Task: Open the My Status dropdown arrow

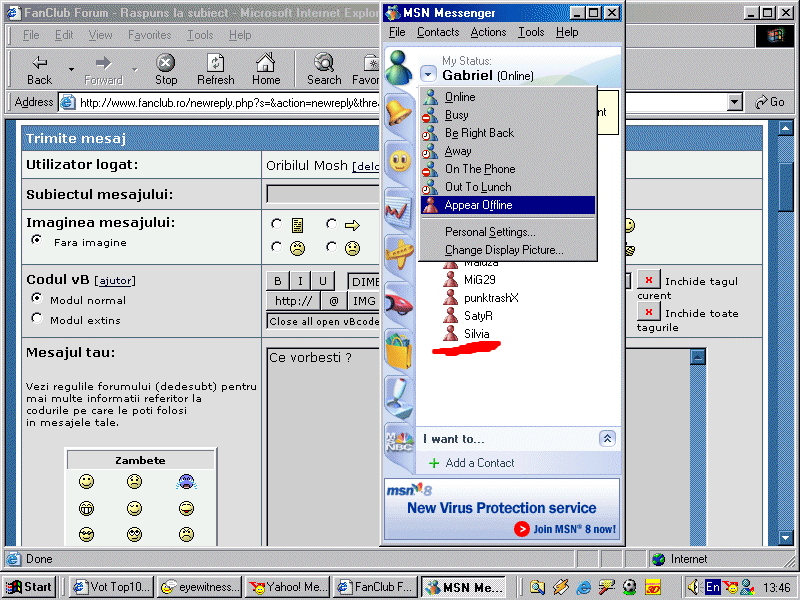Action: point(428,74)
